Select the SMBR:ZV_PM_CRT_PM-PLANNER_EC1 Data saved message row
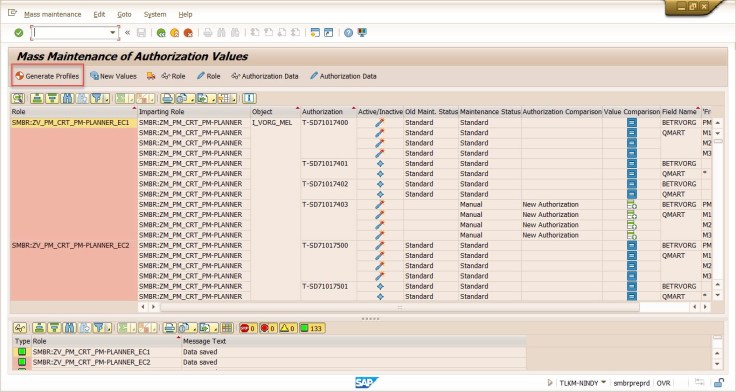 pos(269,352)
